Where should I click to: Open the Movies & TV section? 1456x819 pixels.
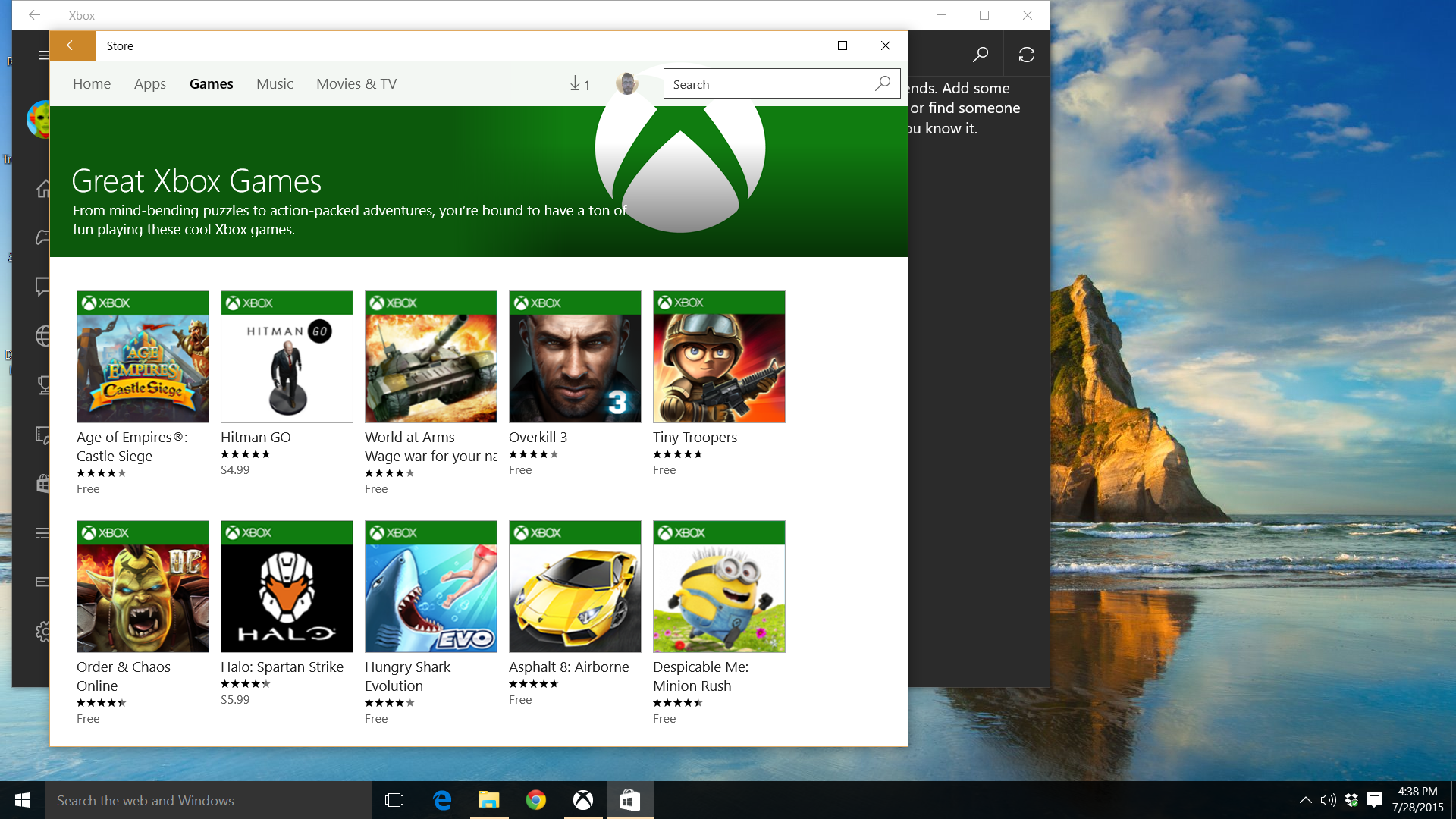[356, 83]
